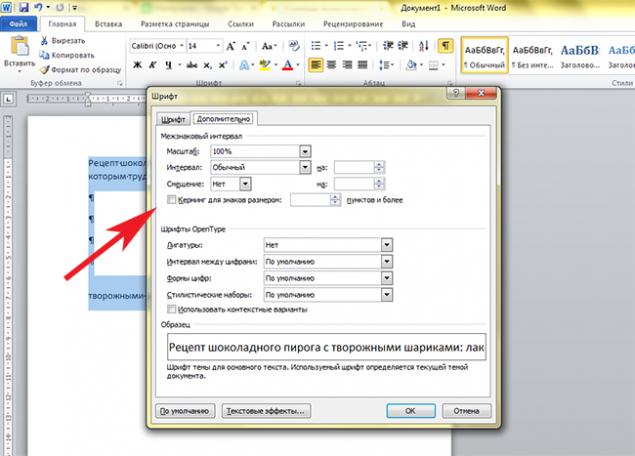This screenshot has height=456, width=635.
Task: Justify paragraph text
Action: pos(362,65)
